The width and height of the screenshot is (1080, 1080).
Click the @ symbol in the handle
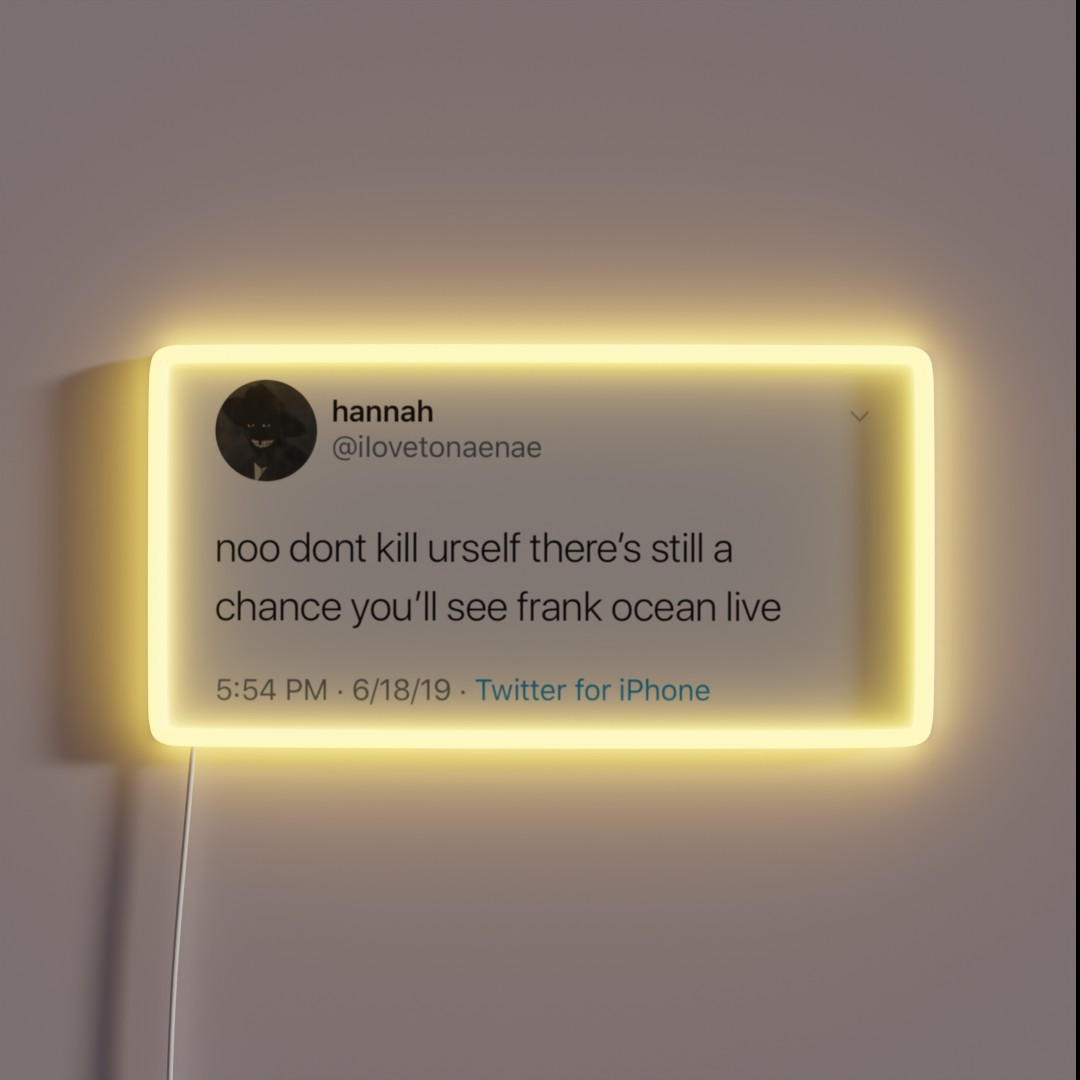coord(344,448)
